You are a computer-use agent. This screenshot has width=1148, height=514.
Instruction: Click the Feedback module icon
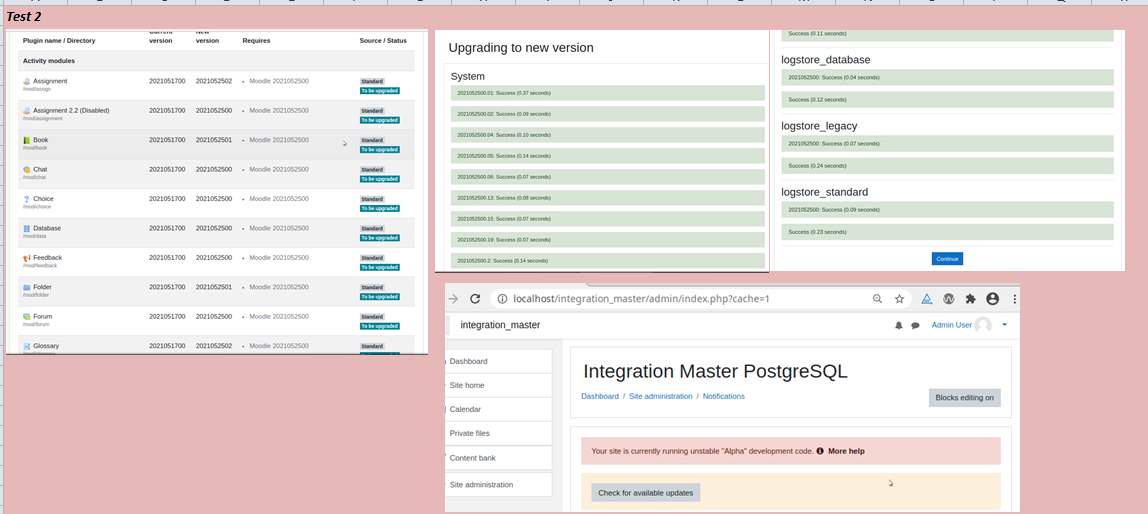(27, 258)
